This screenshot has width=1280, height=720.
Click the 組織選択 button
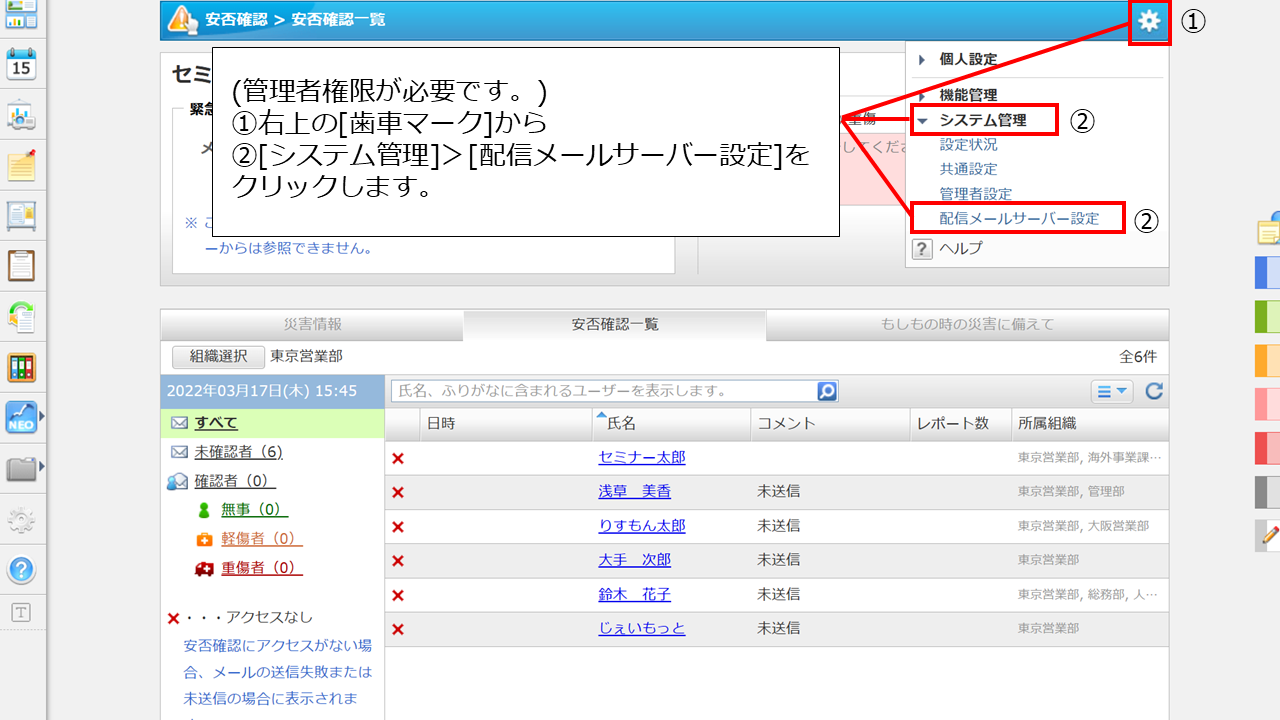[x=218, y=356]
